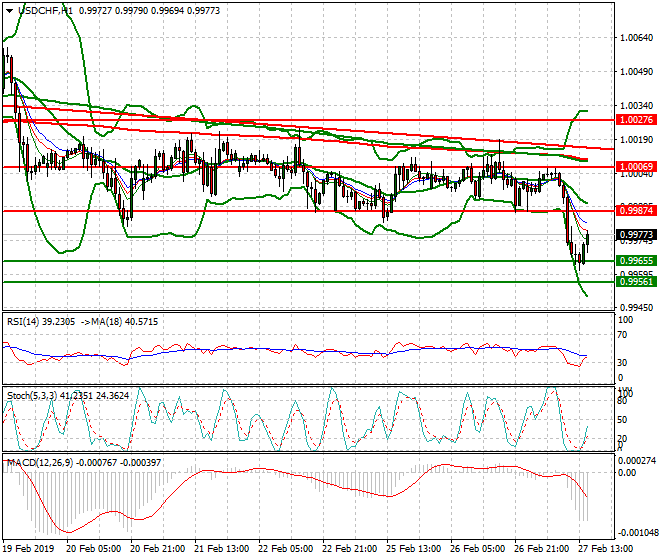Click the red 1.00069 price level label
The height and width of the screenshot is (560, 660).
(x=636, y=167)
